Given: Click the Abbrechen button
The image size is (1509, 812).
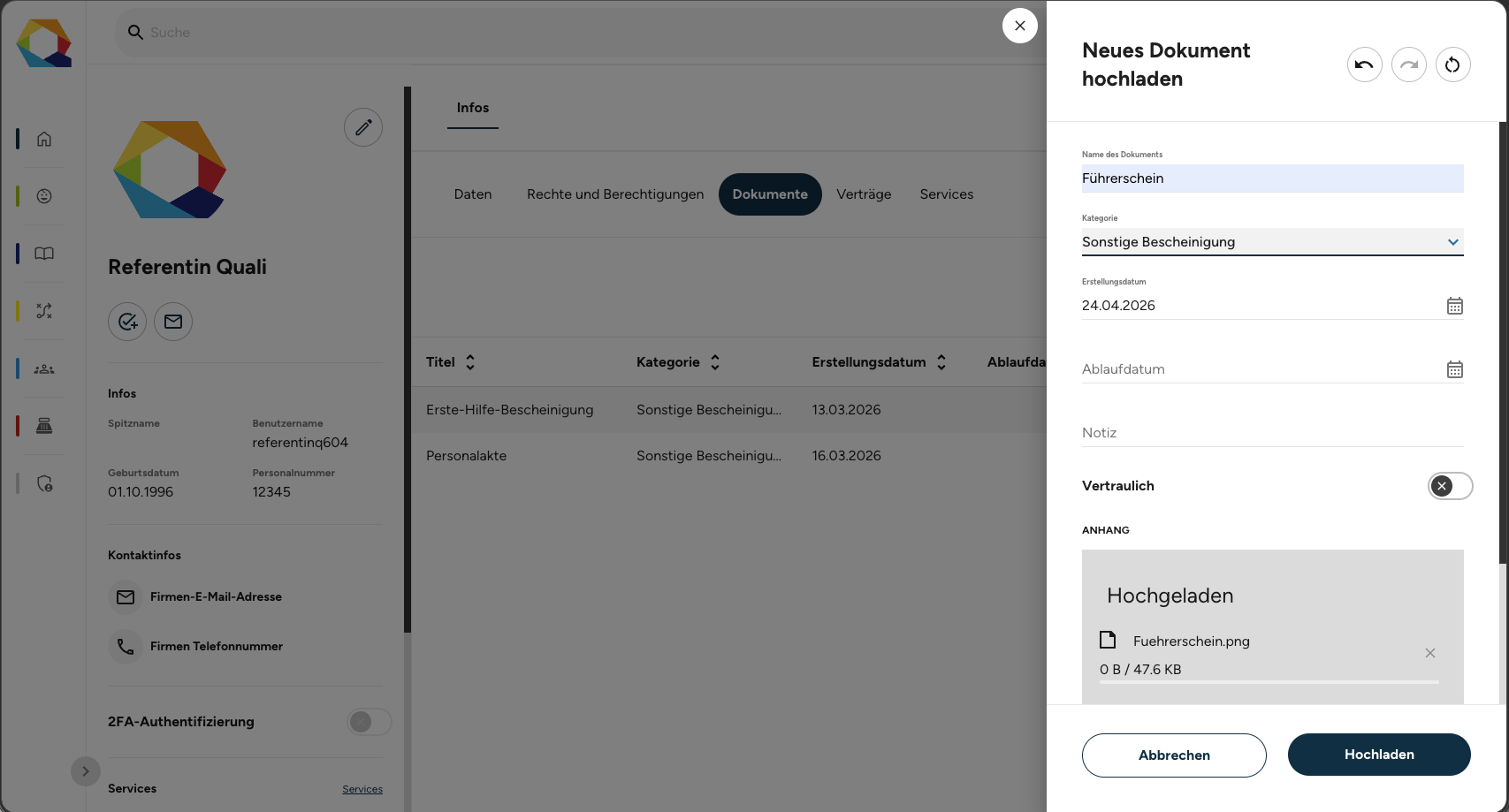Looking at the screenshot, I should pyautogui.click(x=1174, y=755).
